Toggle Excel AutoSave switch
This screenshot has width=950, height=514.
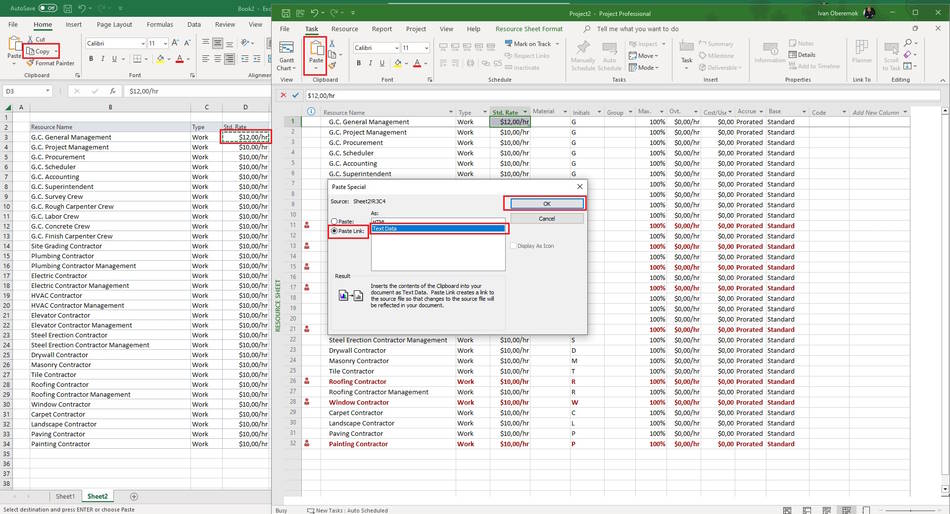coord(47,8)
